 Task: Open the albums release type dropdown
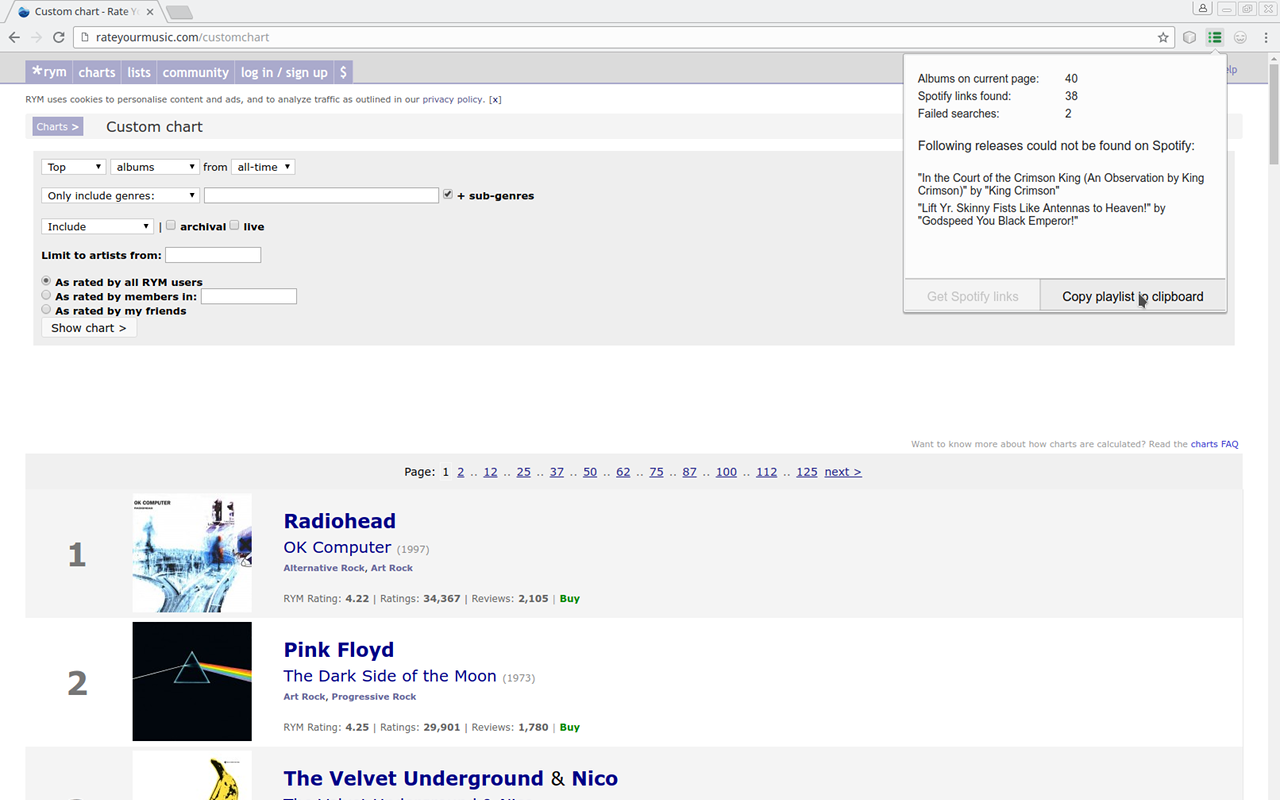point(155,167)
